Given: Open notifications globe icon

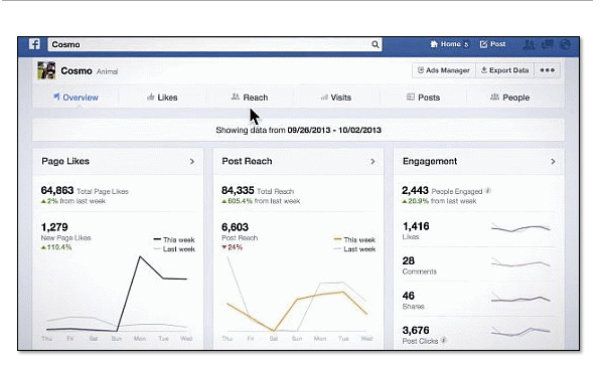Looking at the screenshot, I should point(565,44).
